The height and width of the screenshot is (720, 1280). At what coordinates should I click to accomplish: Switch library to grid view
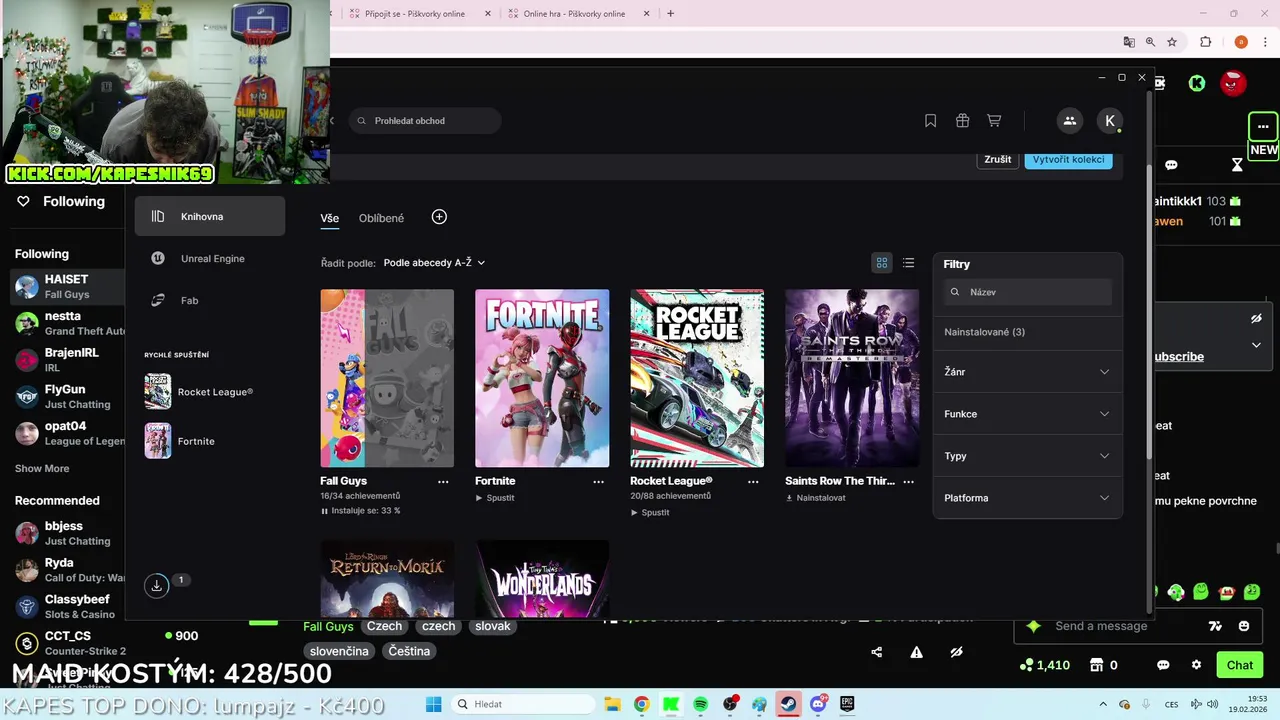pos(882,263)
